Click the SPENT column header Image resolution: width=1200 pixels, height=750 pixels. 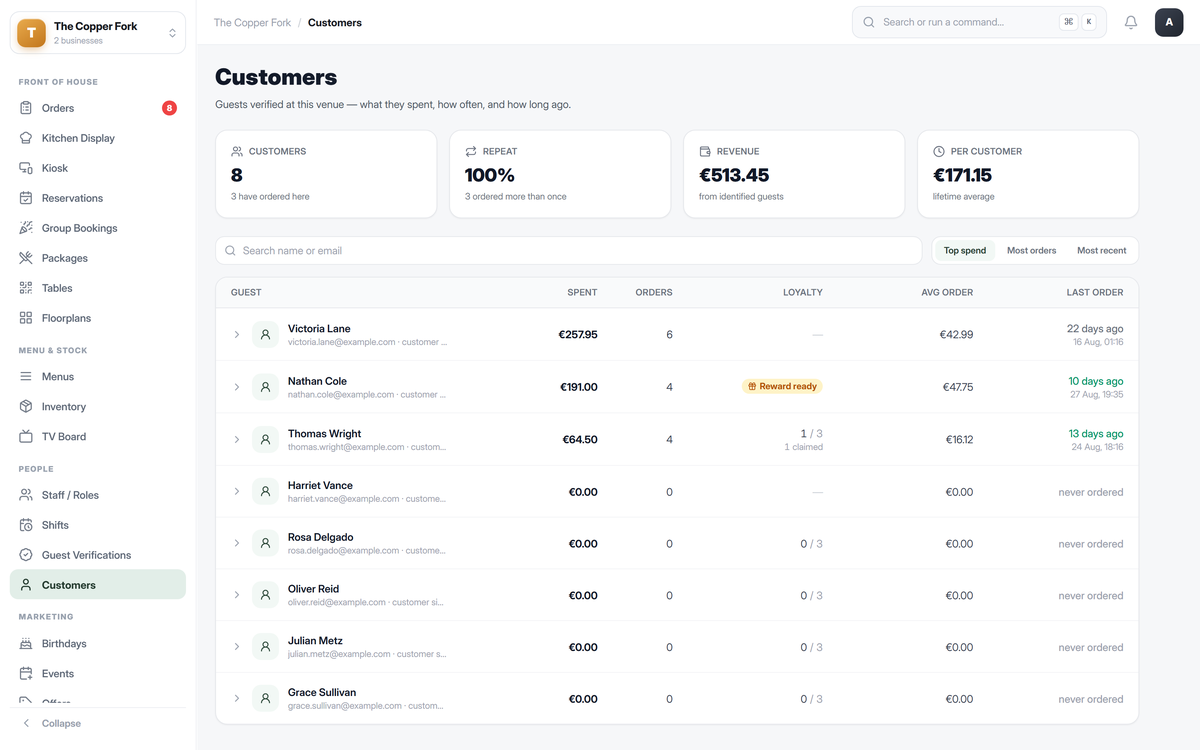click(582, 293)
